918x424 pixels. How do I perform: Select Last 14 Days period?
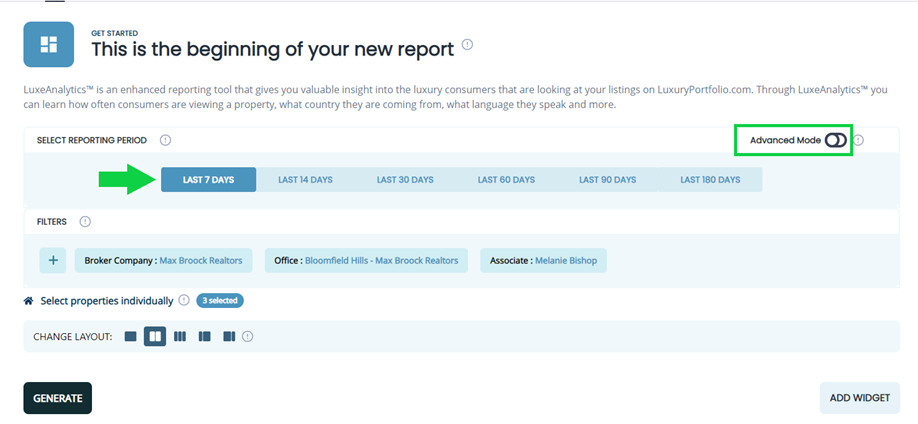306,180
